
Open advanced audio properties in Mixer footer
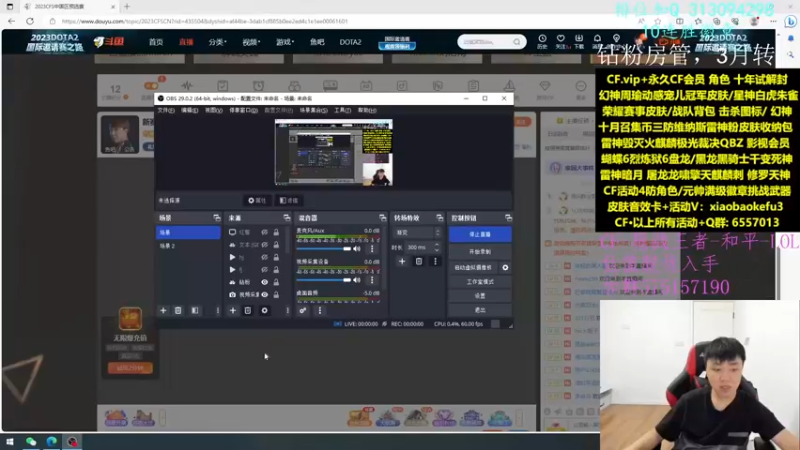coord(303,310)
